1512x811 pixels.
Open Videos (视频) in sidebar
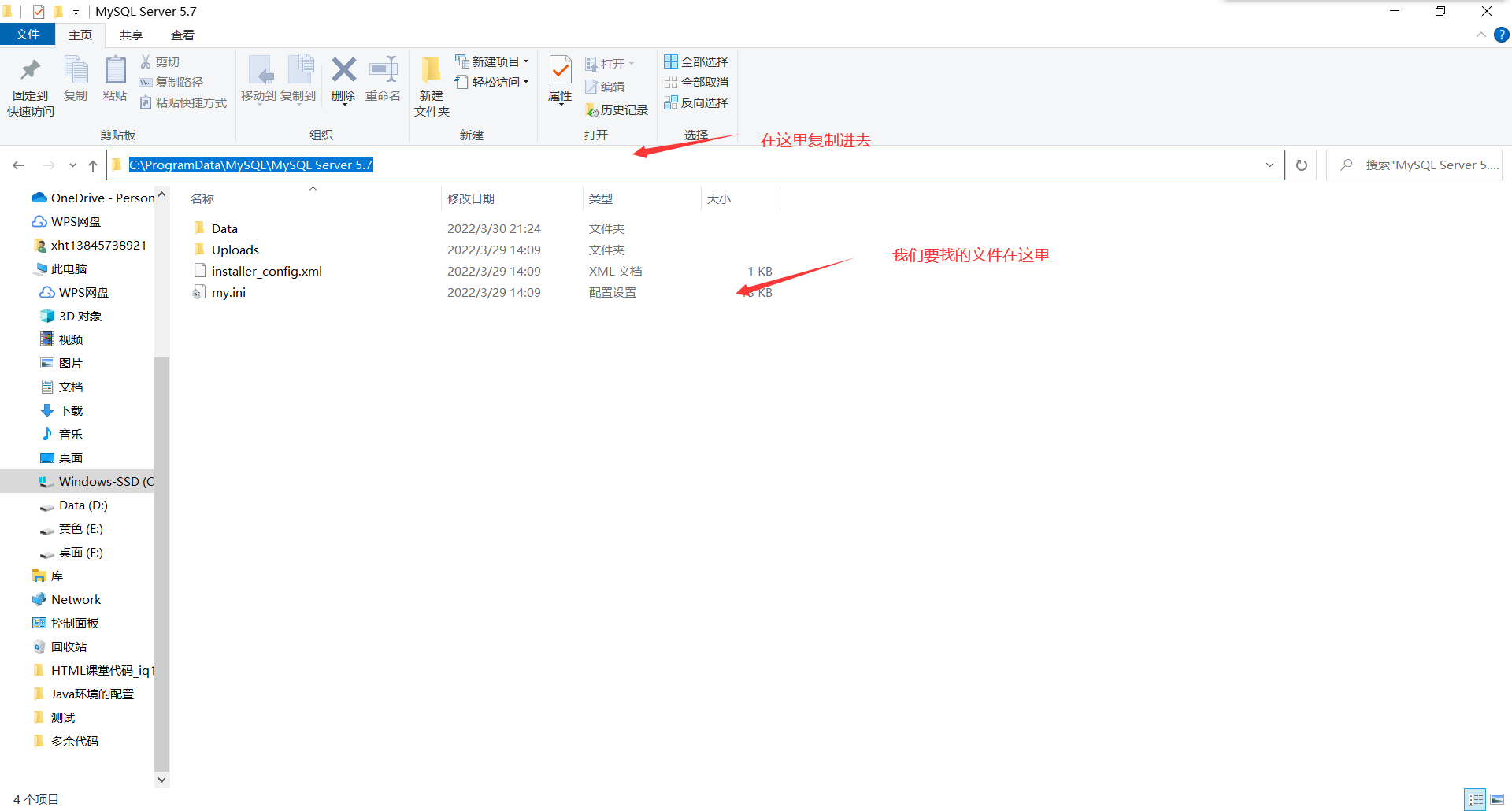pyautogui.click(x=62, y=339)
